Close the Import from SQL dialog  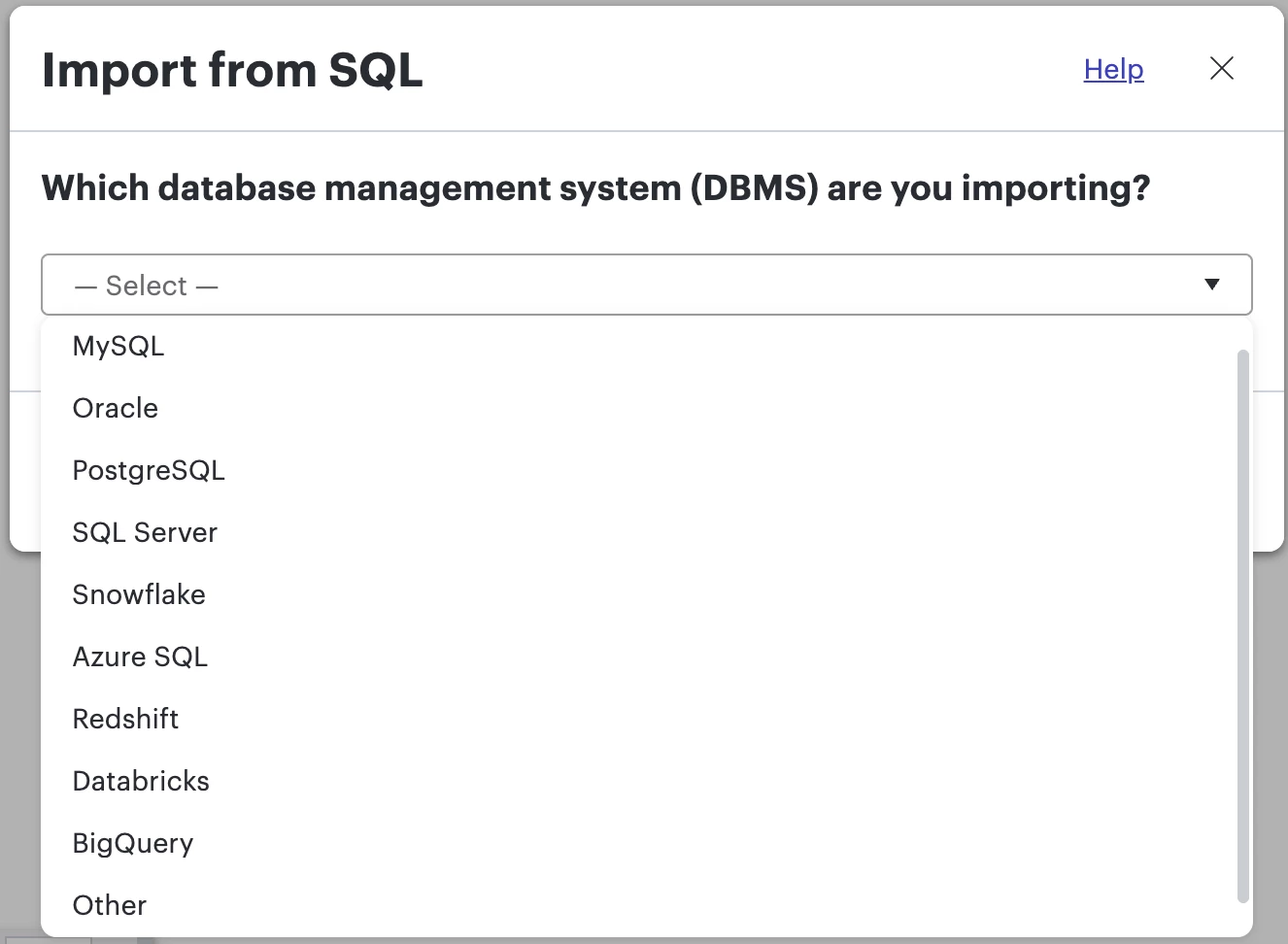(1221, 68)
